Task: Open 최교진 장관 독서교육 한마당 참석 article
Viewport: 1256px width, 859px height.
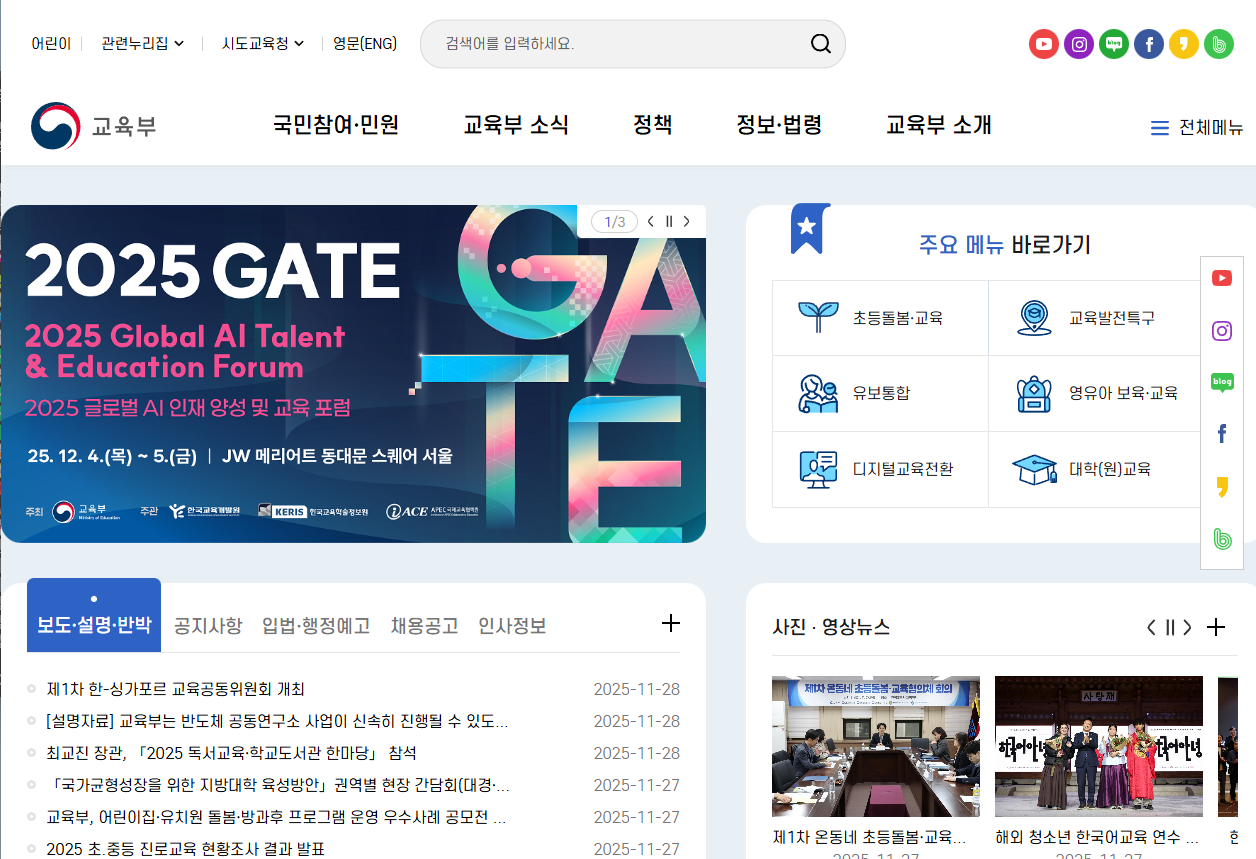Action: point(231,753)
